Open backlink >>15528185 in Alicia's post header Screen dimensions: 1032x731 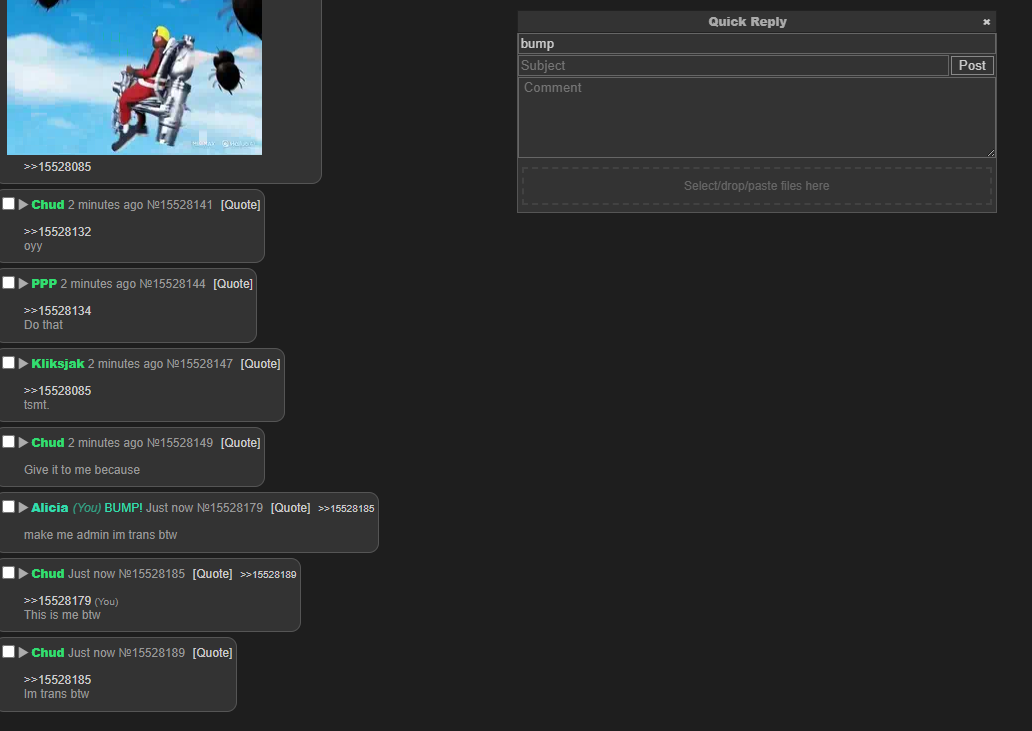pyautogui.click(x=346, y=509)
